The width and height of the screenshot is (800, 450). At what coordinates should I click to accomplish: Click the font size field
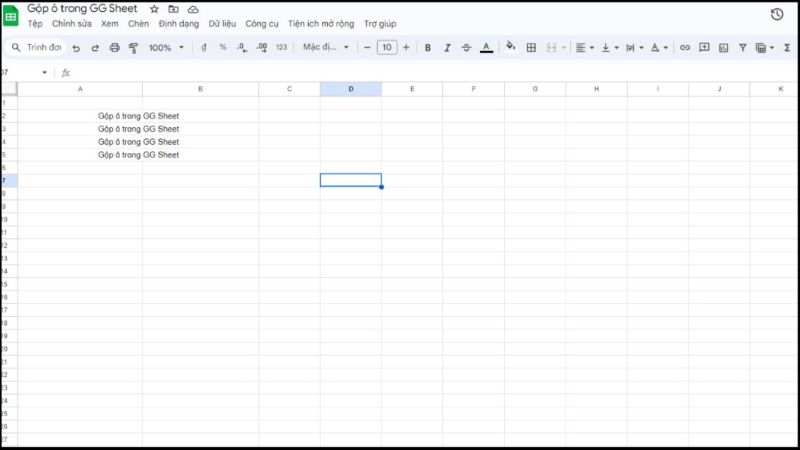click(387, 47)
